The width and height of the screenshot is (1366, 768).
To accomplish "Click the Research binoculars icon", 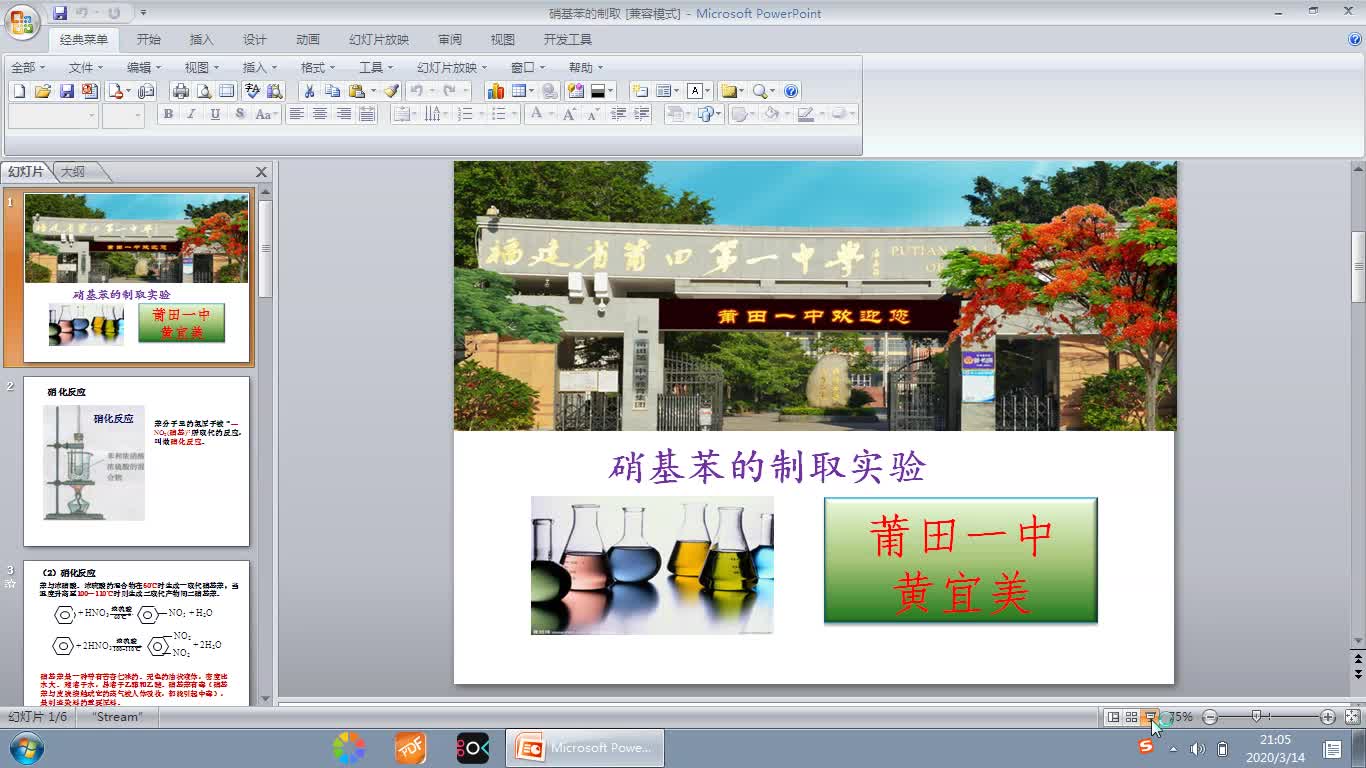I will coord(274,91).
